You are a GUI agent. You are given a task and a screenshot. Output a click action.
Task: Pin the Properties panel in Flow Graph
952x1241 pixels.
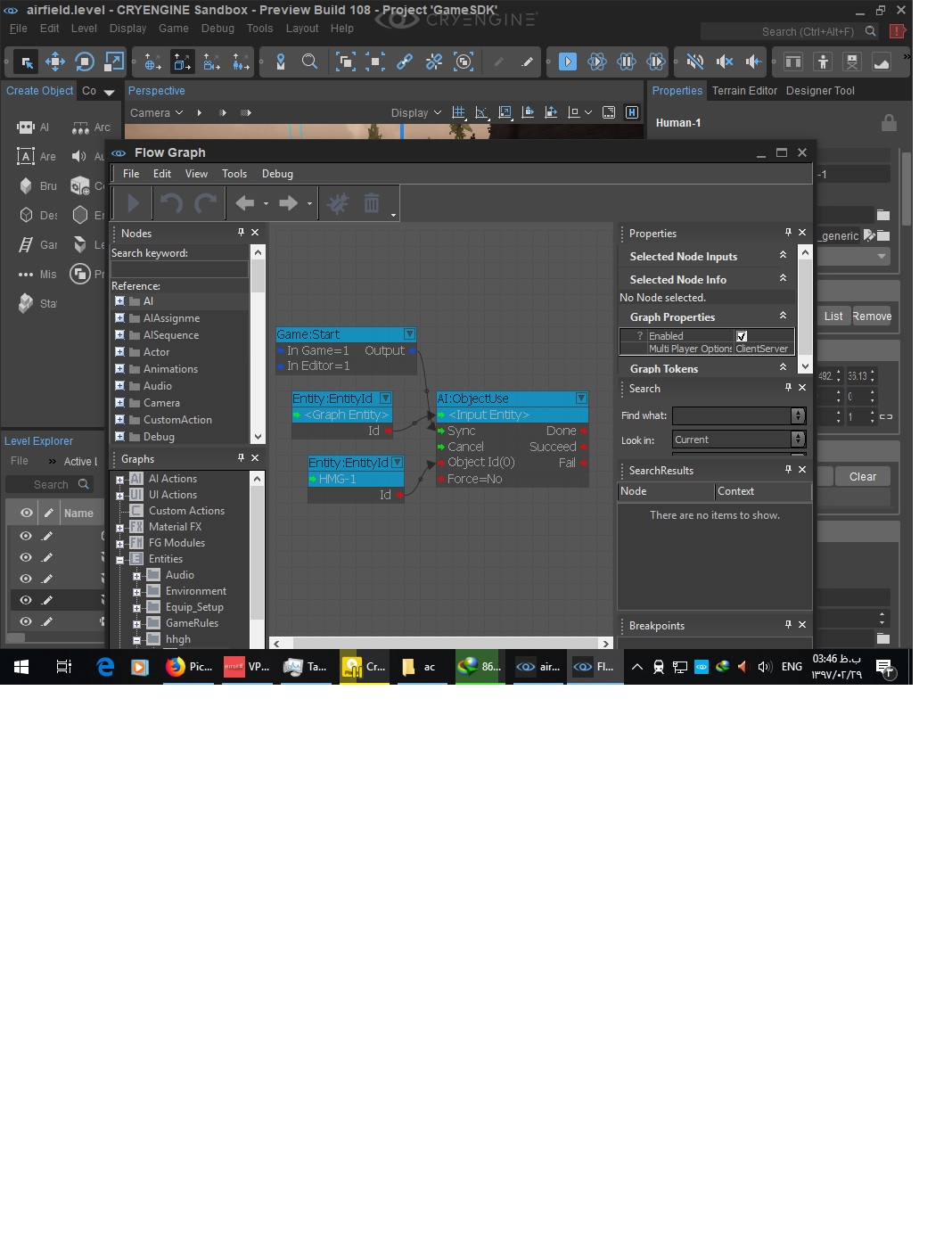pyautogui.click(x=788, y=233)
